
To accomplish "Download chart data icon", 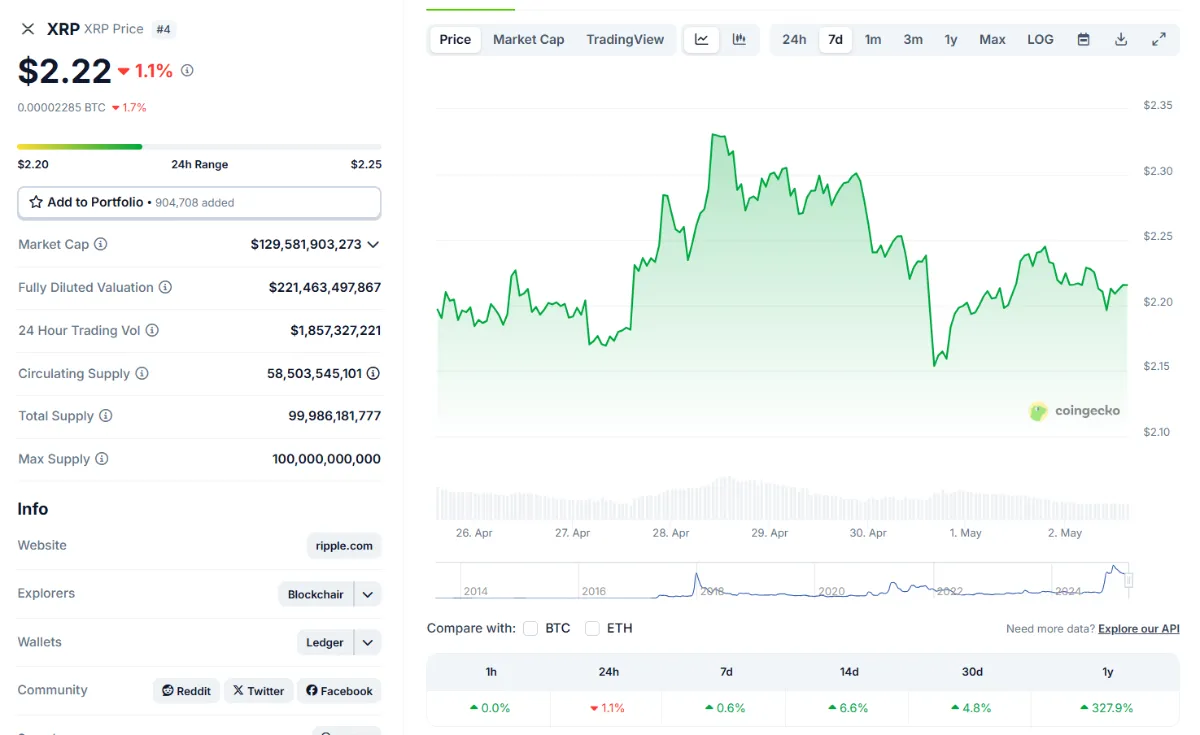I will [1121, 40].
